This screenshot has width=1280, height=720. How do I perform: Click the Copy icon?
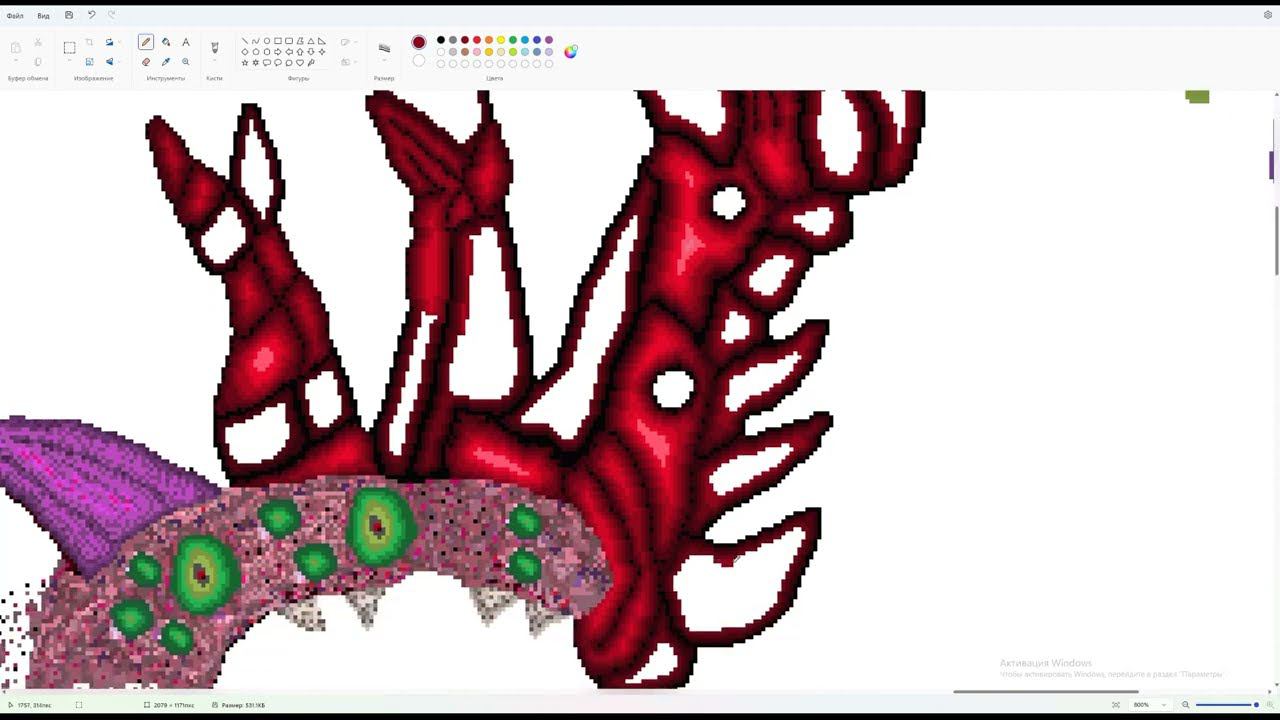point(38,62)
